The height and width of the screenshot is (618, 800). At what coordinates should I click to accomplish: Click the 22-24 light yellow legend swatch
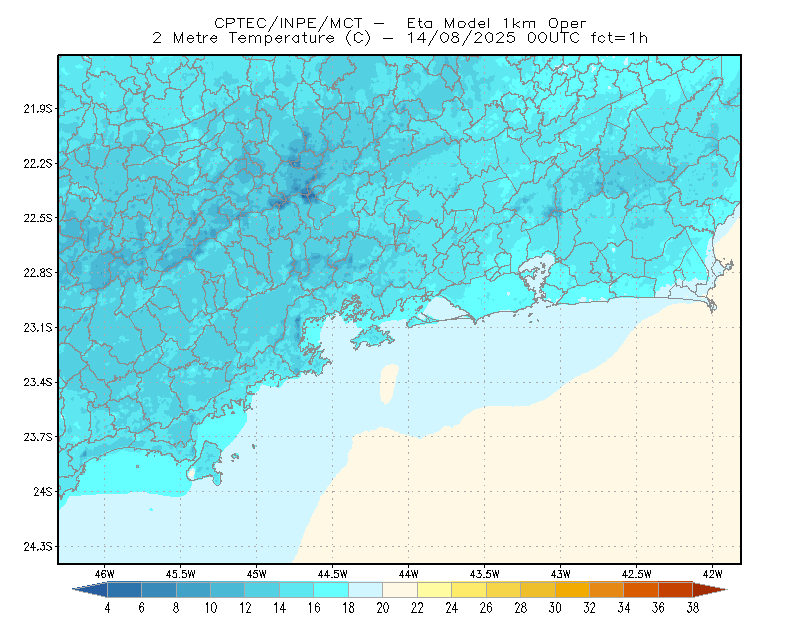(x=435, y=590)
